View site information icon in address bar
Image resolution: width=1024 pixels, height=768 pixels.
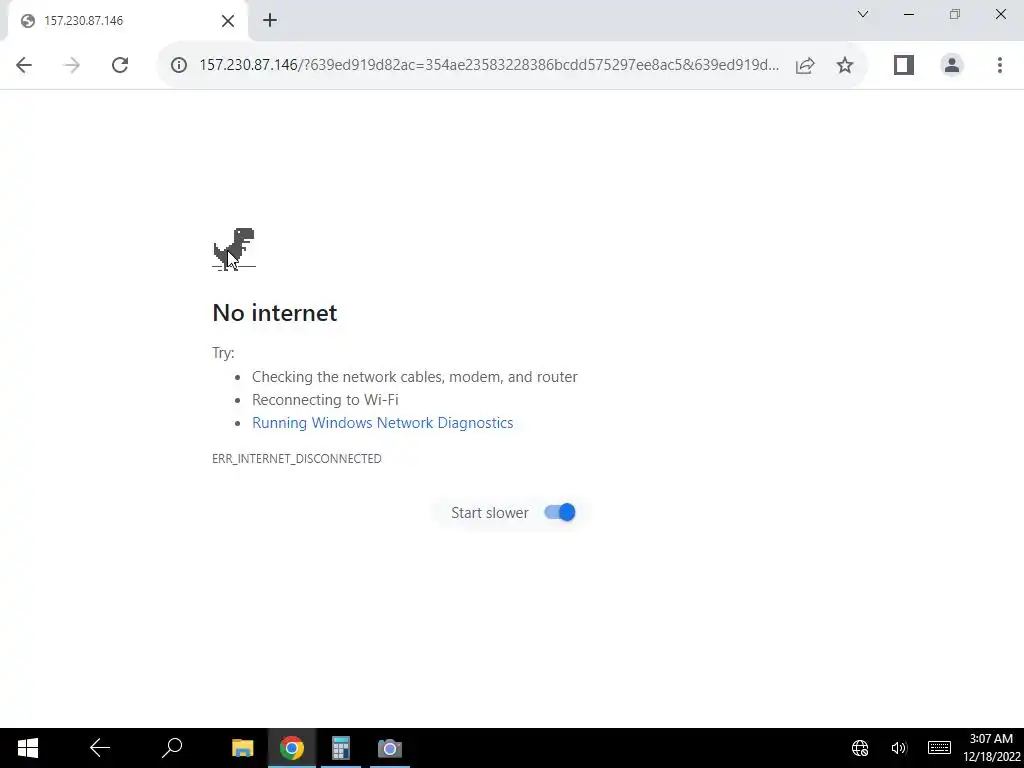[179, 65]
